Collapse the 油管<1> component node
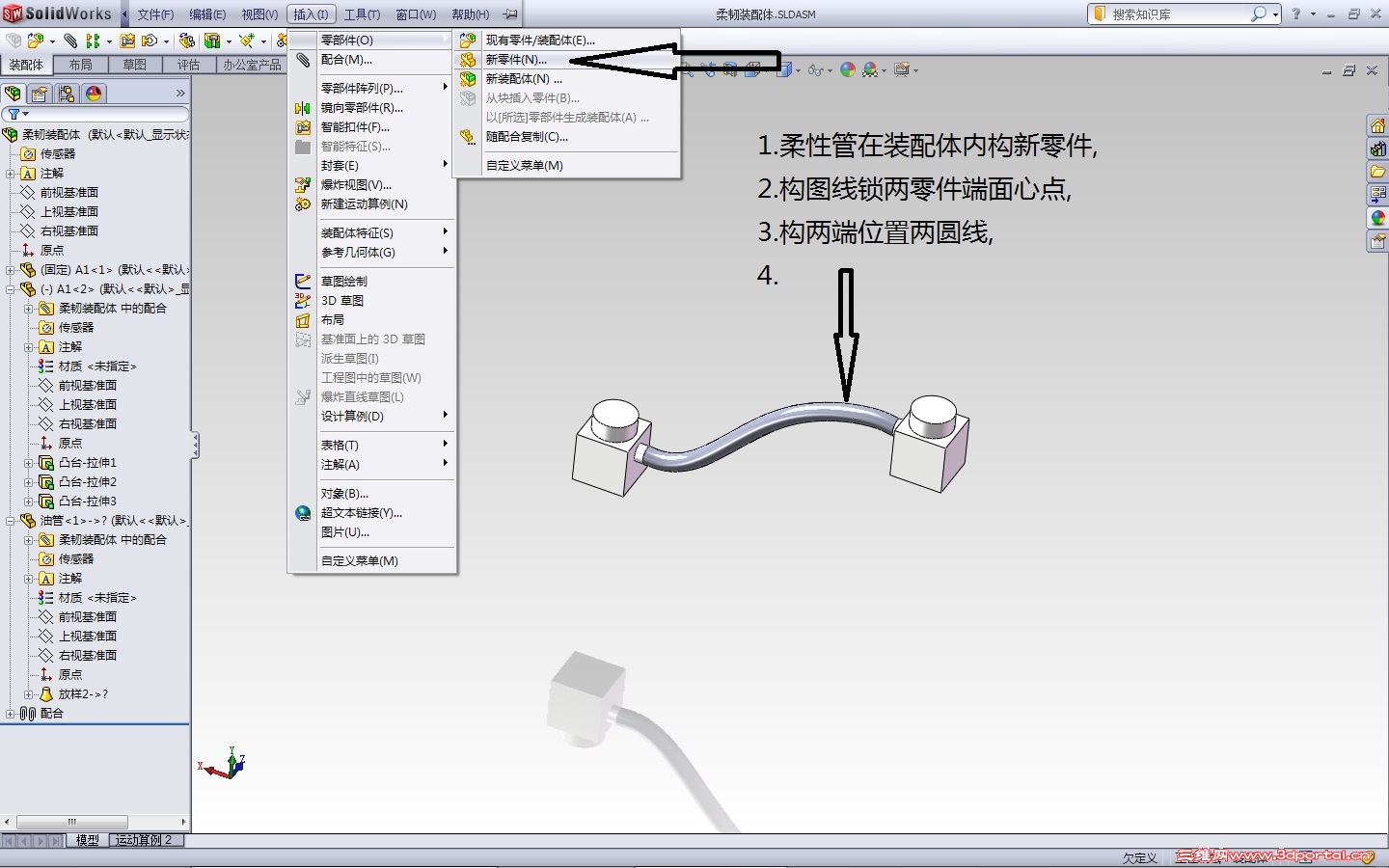This screenshot has width=1389, height=868. pyautogui.click(x=11, y=521)
